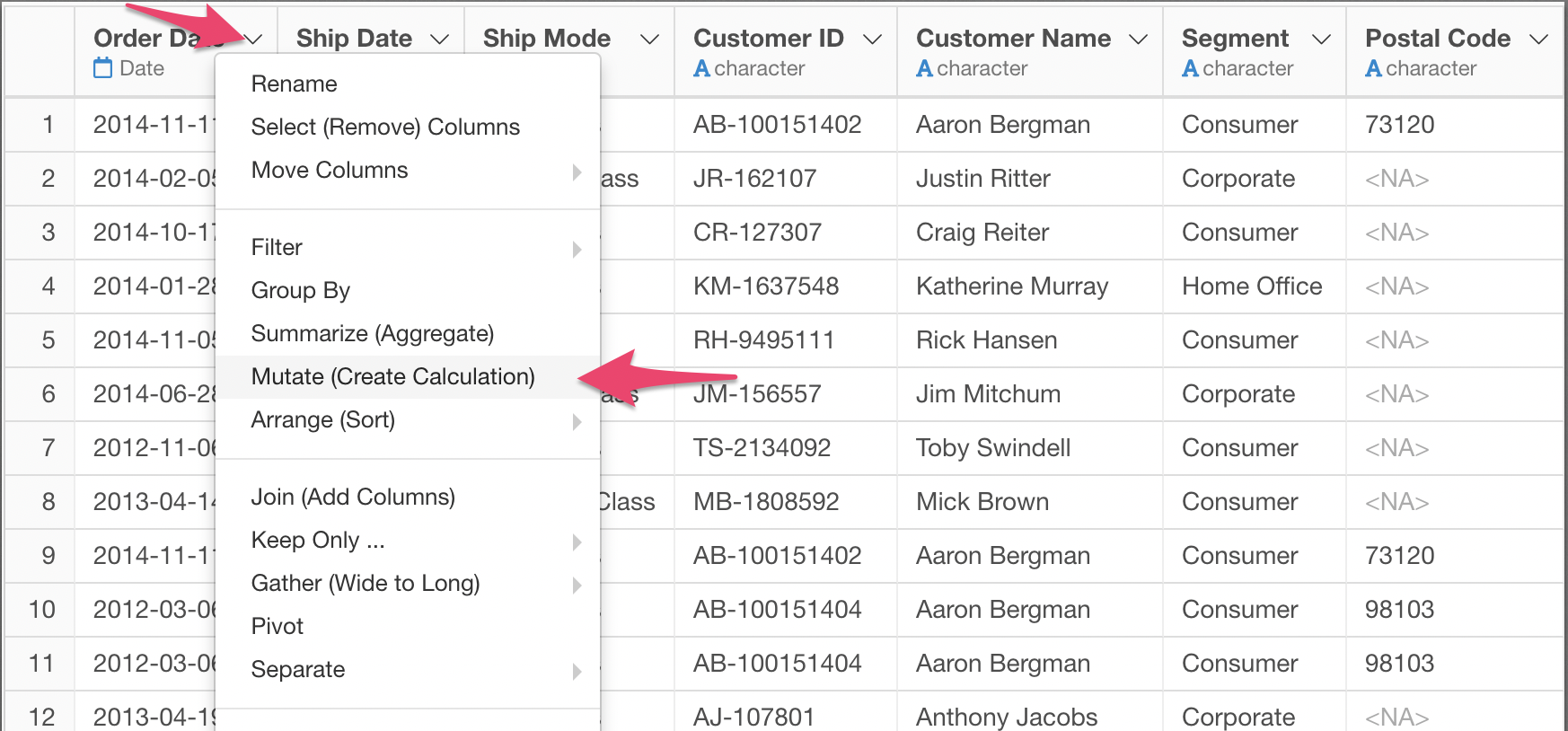Click the character type icon under Customer ID
Image resolution: width=1568 pixels, height=731 pixels.
(x=701, y=68)
